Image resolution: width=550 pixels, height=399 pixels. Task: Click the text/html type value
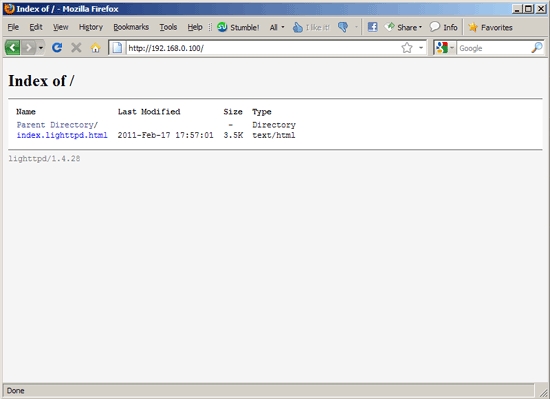274,135
